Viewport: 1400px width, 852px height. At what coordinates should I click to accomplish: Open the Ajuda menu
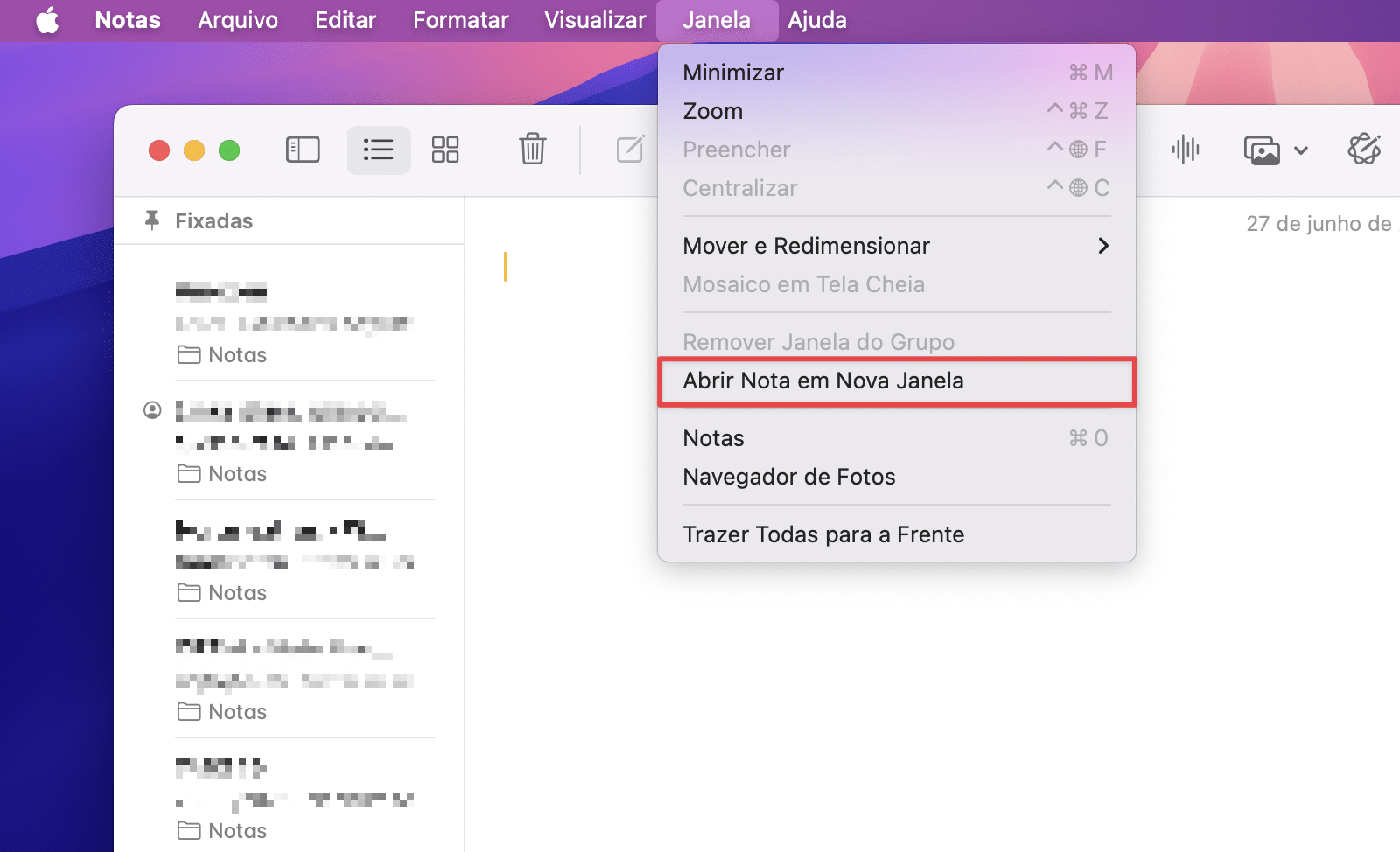pos(817,20)
